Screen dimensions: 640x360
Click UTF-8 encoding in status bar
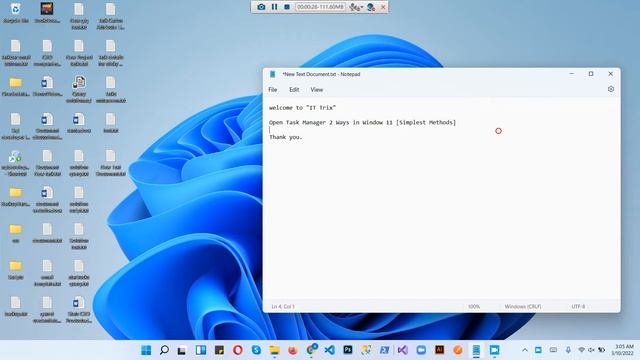pos(578,307)
